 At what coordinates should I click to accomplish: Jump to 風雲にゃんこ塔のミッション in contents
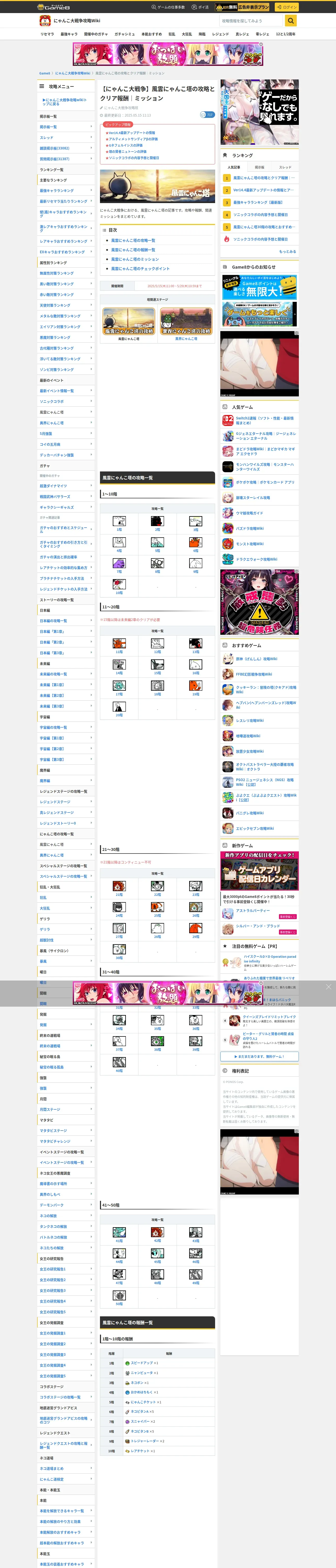point(135,259)
